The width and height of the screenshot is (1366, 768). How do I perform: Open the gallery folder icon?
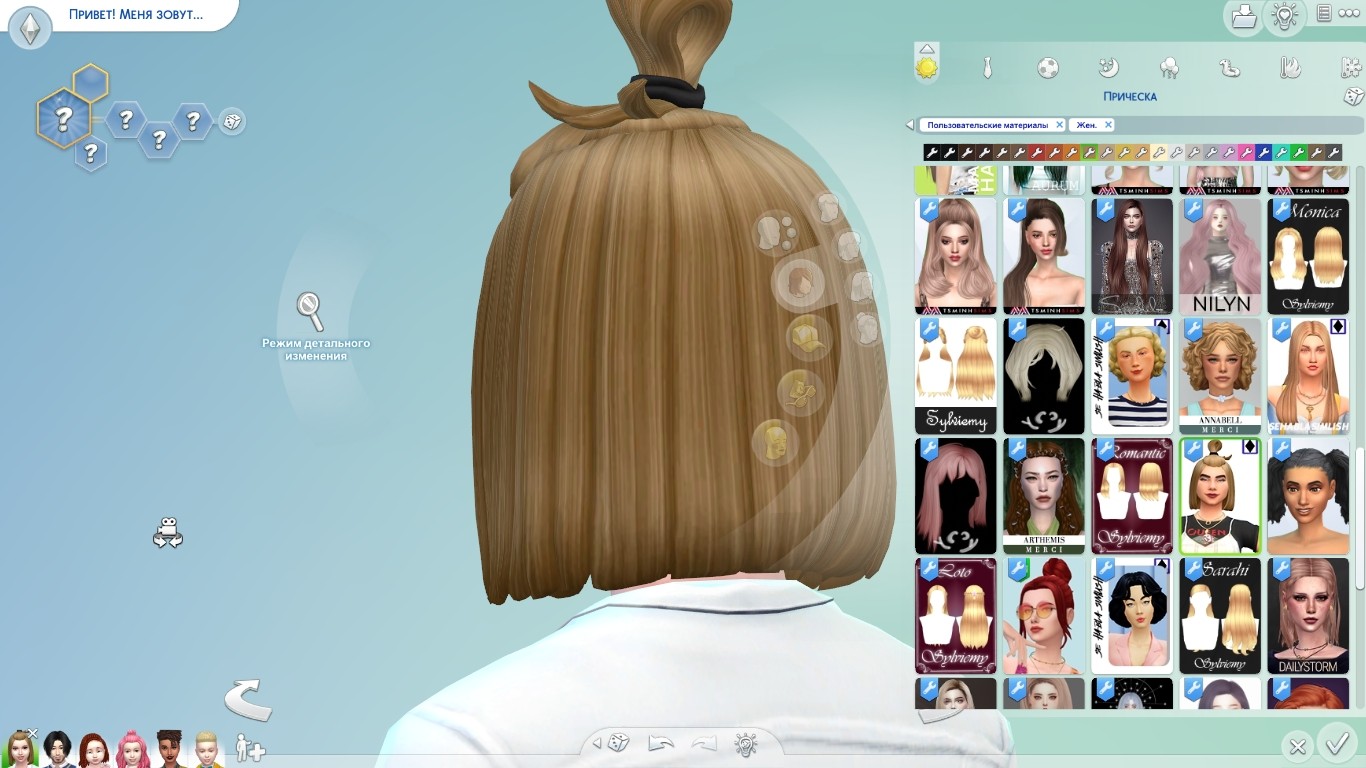click(x=1243, y=16)
